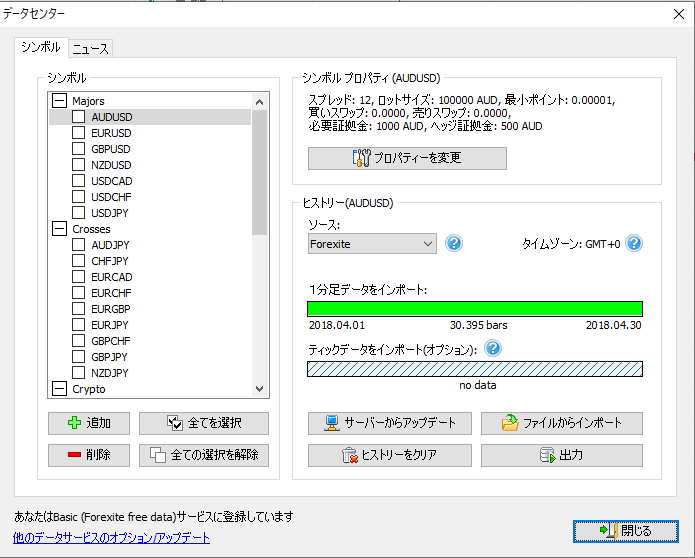Tick the EURJPY checkbox
The height and width of the screenshot is (558, 695).
(78, 324)
